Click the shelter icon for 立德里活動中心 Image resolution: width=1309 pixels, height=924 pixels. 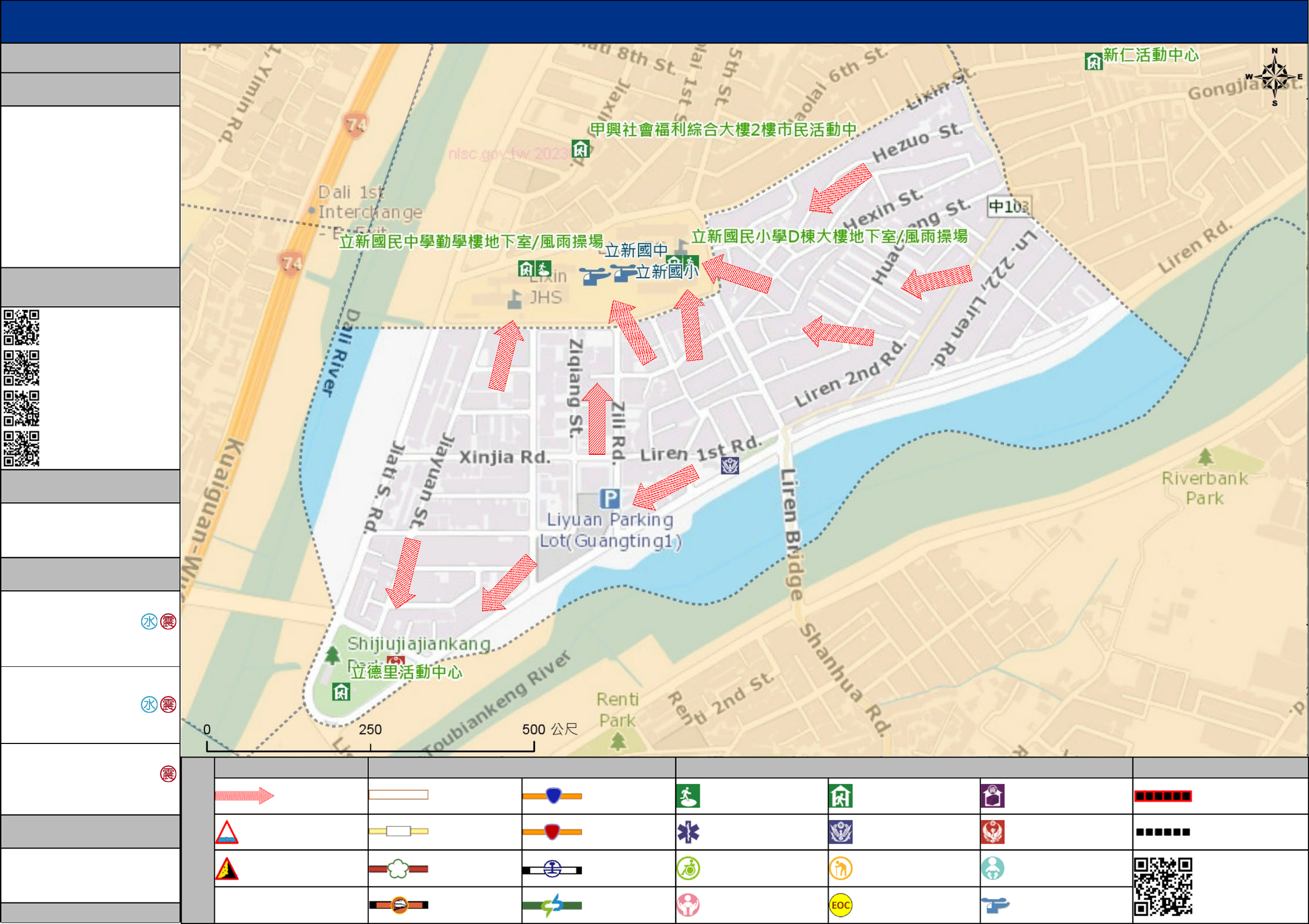click(x=341, y=692)
